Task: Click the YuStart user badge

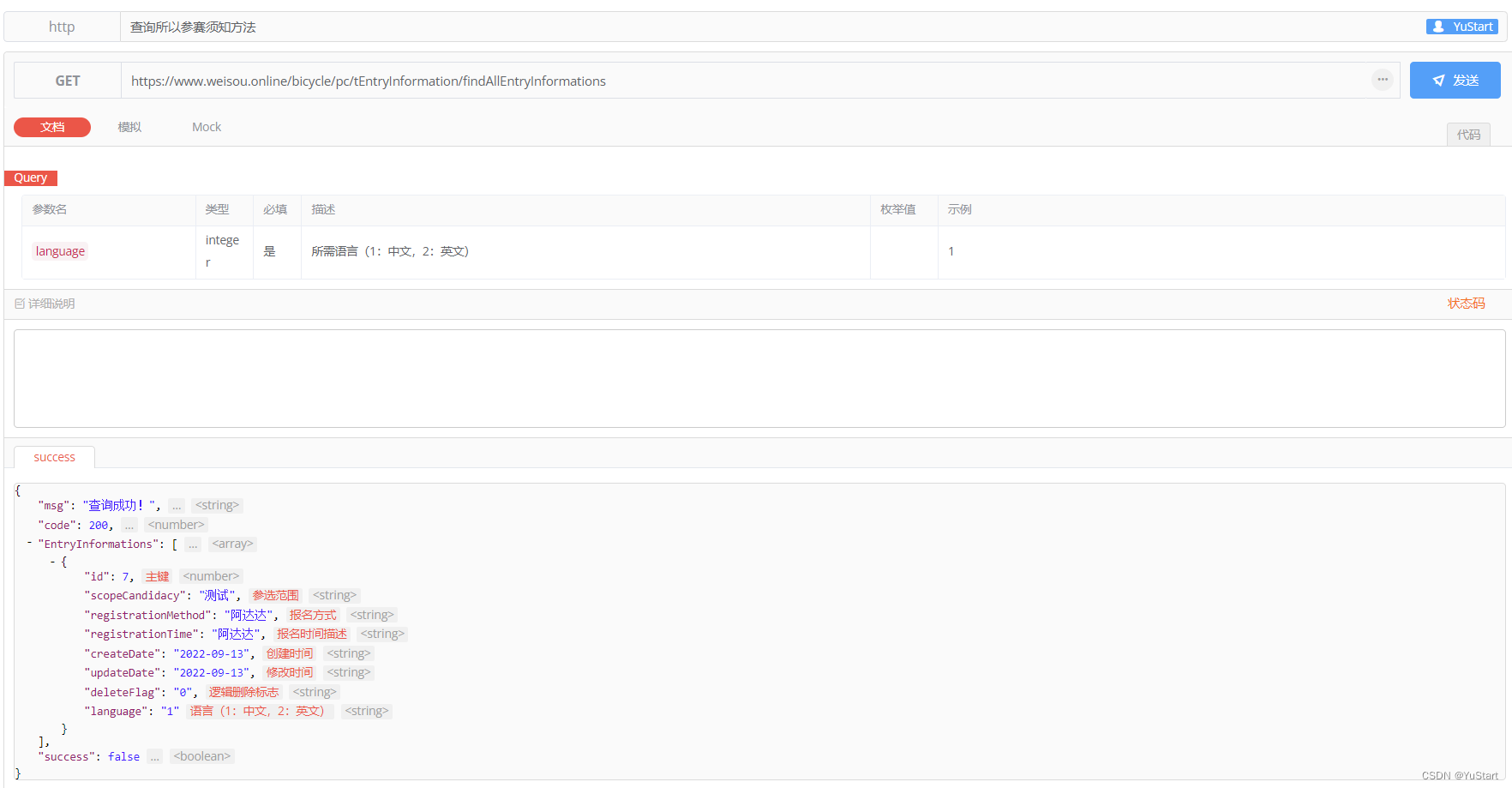Action: 1462,27
